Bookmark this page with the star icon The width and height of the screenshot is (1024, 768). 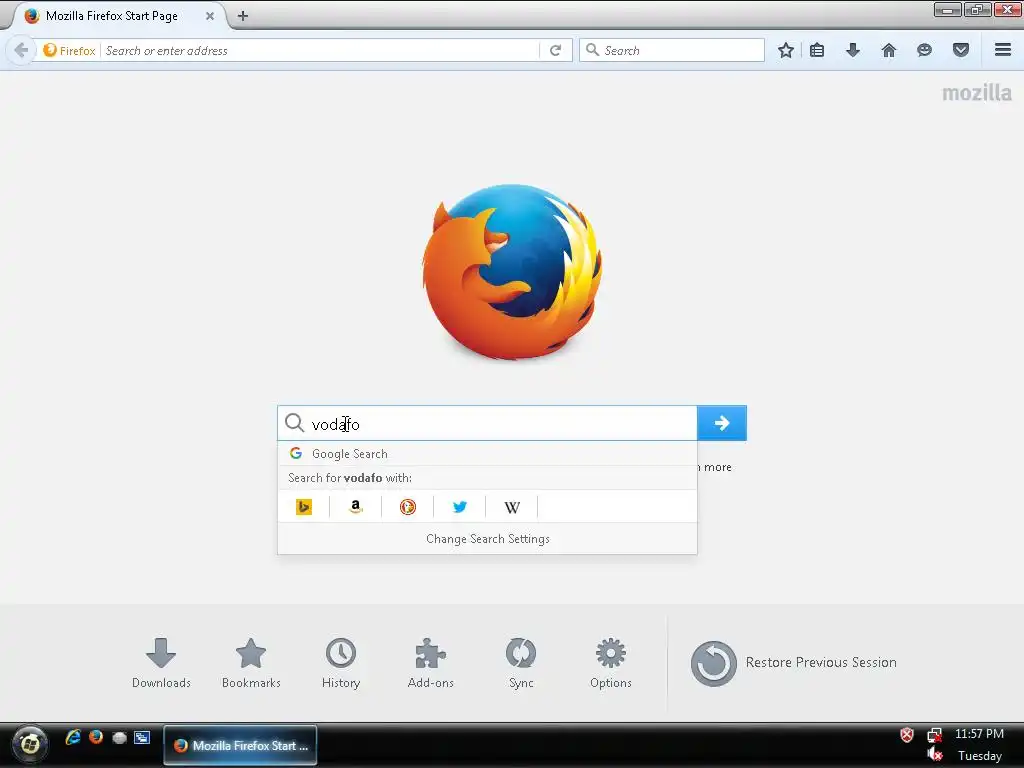click(786, 50)
